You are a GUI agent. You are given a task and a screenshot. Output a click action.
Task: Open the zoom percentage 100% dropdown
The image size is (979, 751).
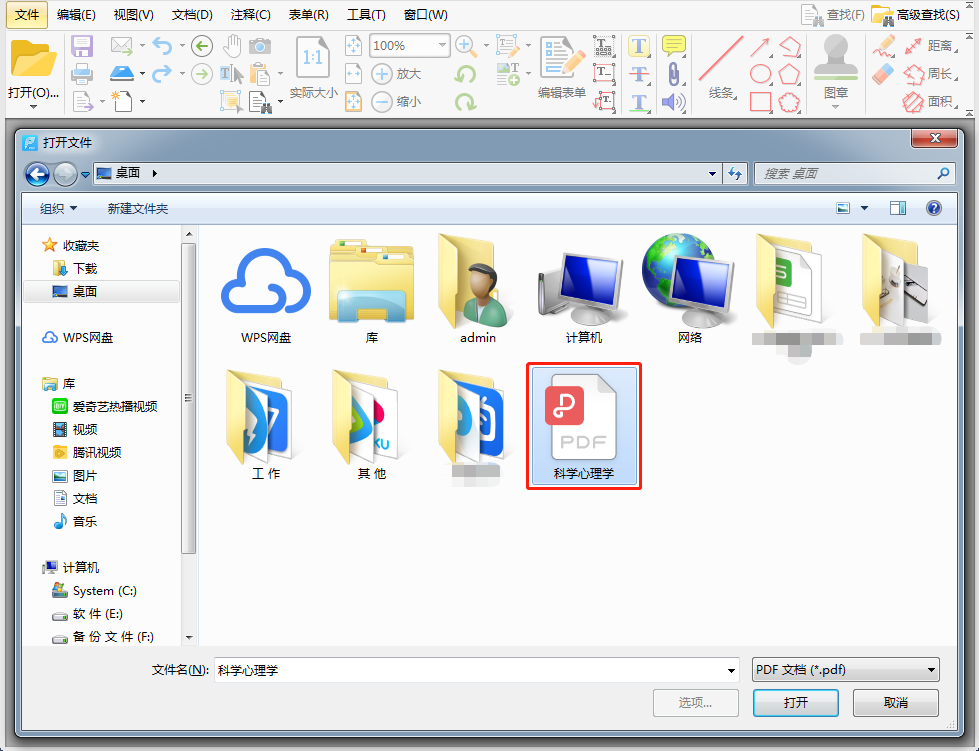click(x=442, y=45)
